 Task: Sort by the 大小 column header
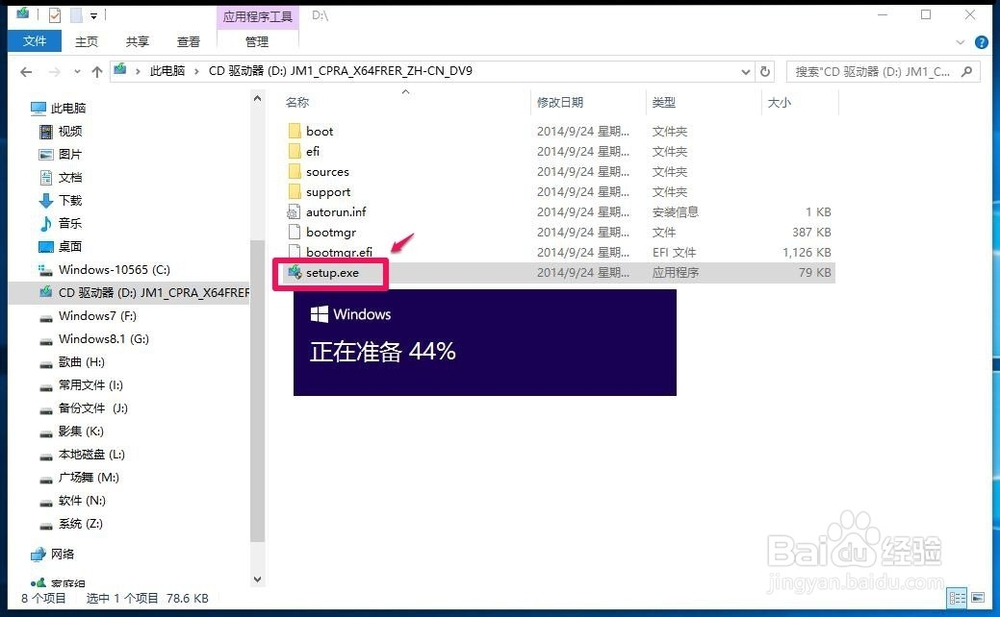779,102
